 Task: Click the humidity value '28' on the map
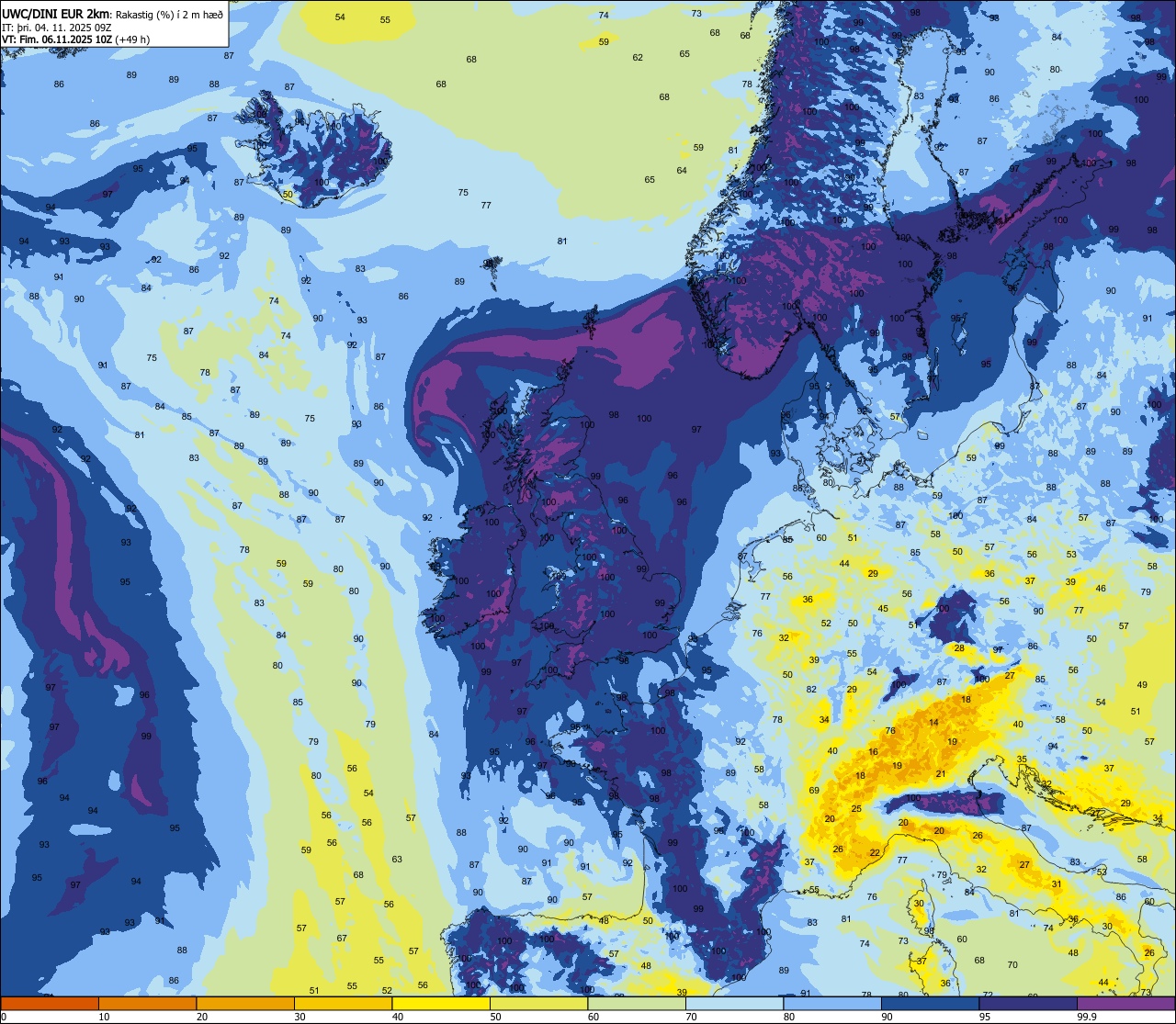tap(959, 648)
